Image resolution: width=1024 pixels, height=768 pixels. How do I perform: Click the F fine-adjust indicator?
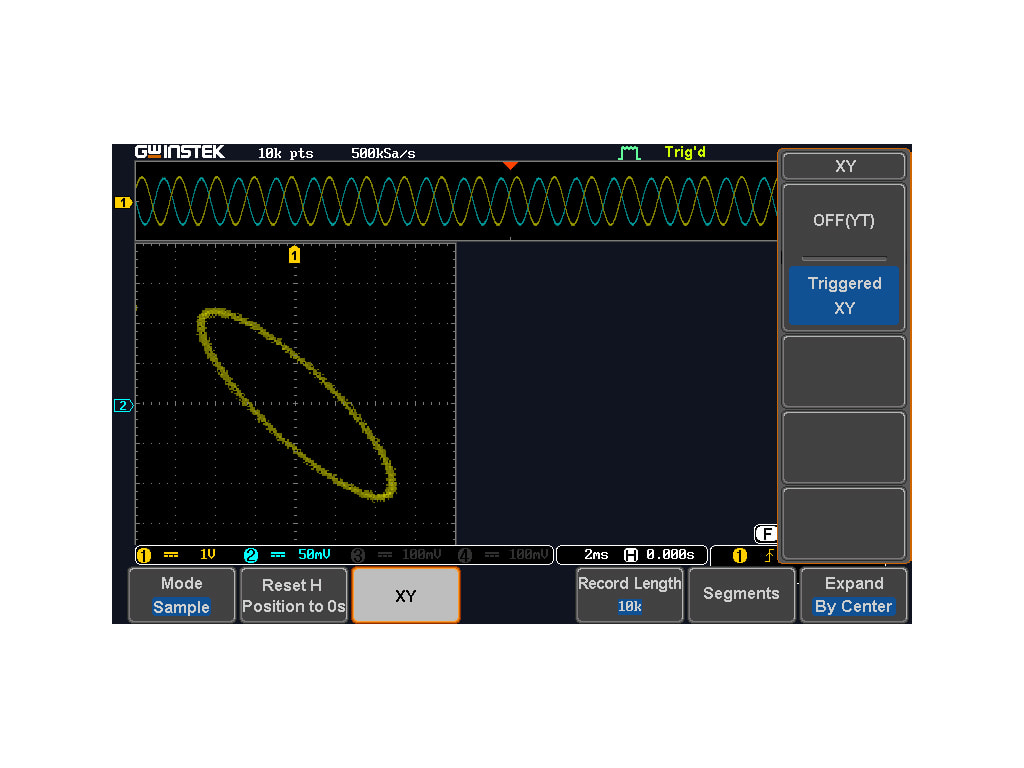(x=767, y=533)
